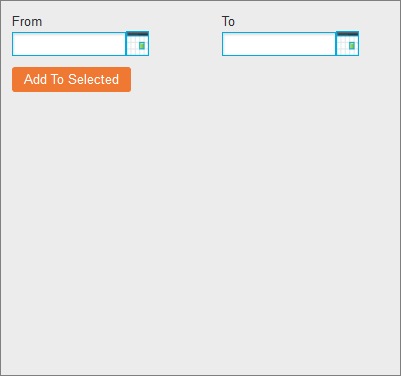Click the Add To Selected button
The width and height of the screenshot is (401, 376).
pos(71,79)
